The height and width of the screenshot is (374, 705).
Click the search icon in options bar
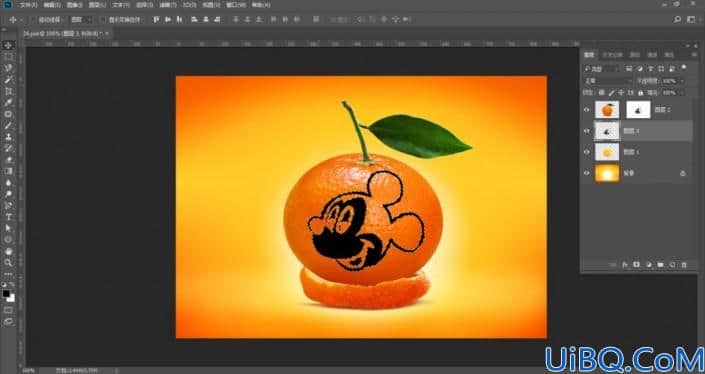678,19
